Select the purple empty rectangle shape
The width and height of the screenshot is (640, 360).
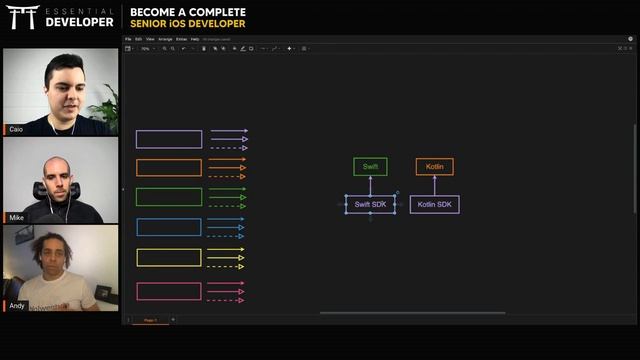(x=169, y=139)
